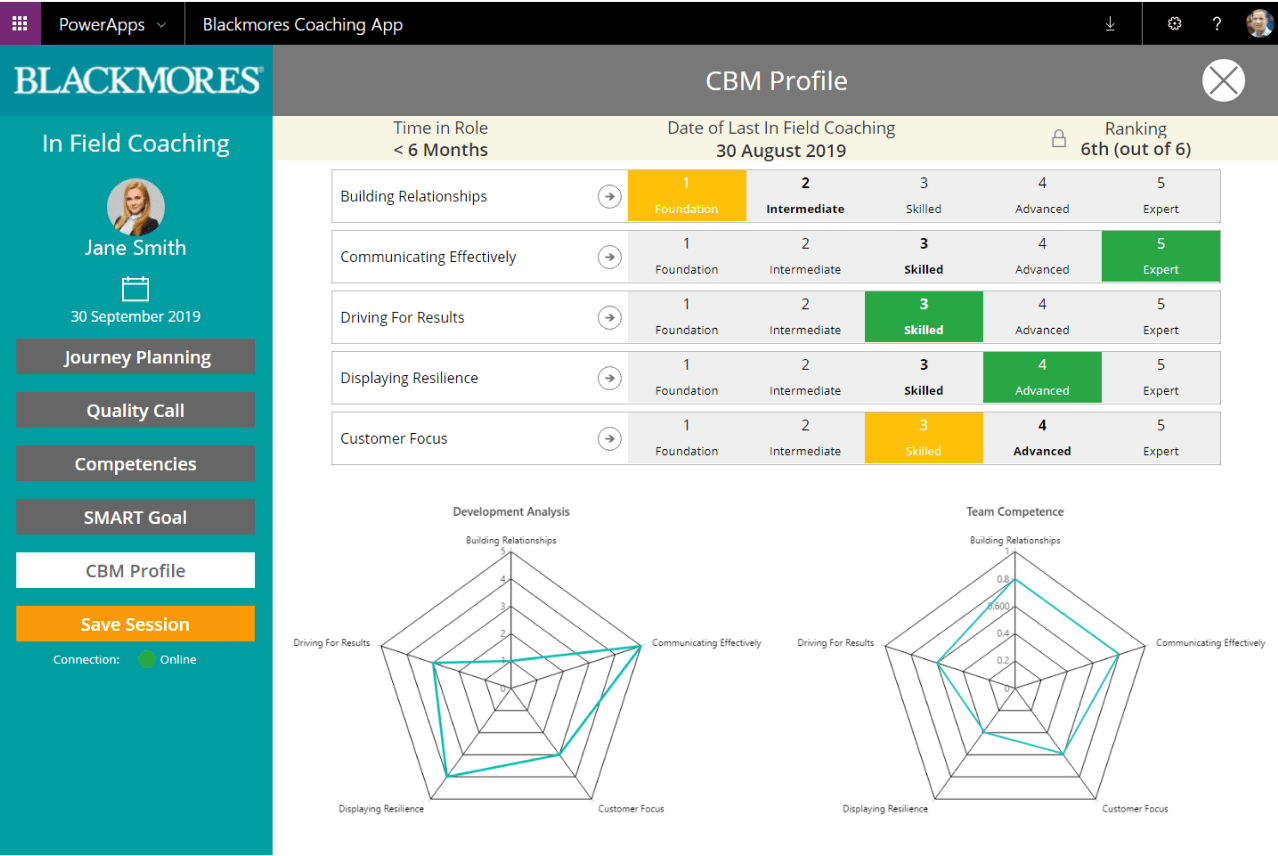Image resolution: width=1278 pixels, height=856 pixels.
Task: Open the settings gear icon
Action: click(x=1175, y=24)
